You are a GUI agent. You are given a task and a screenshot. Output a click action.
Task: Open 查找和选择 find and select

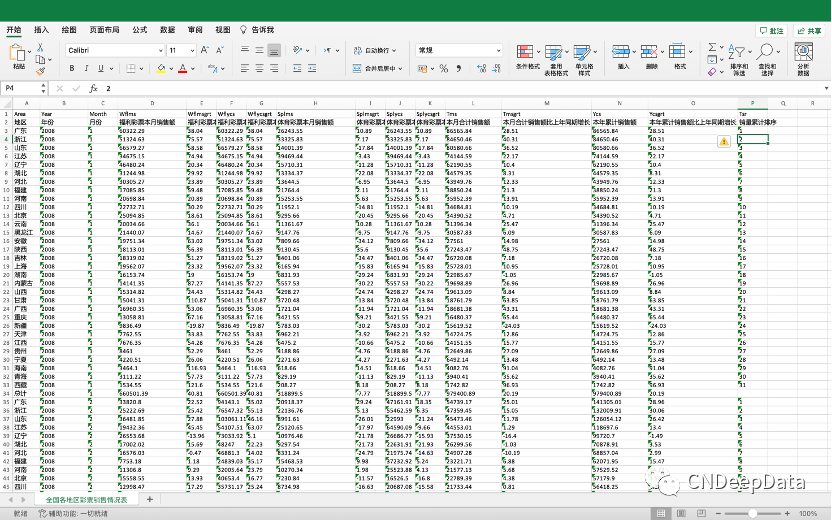[x=767, y=58]
